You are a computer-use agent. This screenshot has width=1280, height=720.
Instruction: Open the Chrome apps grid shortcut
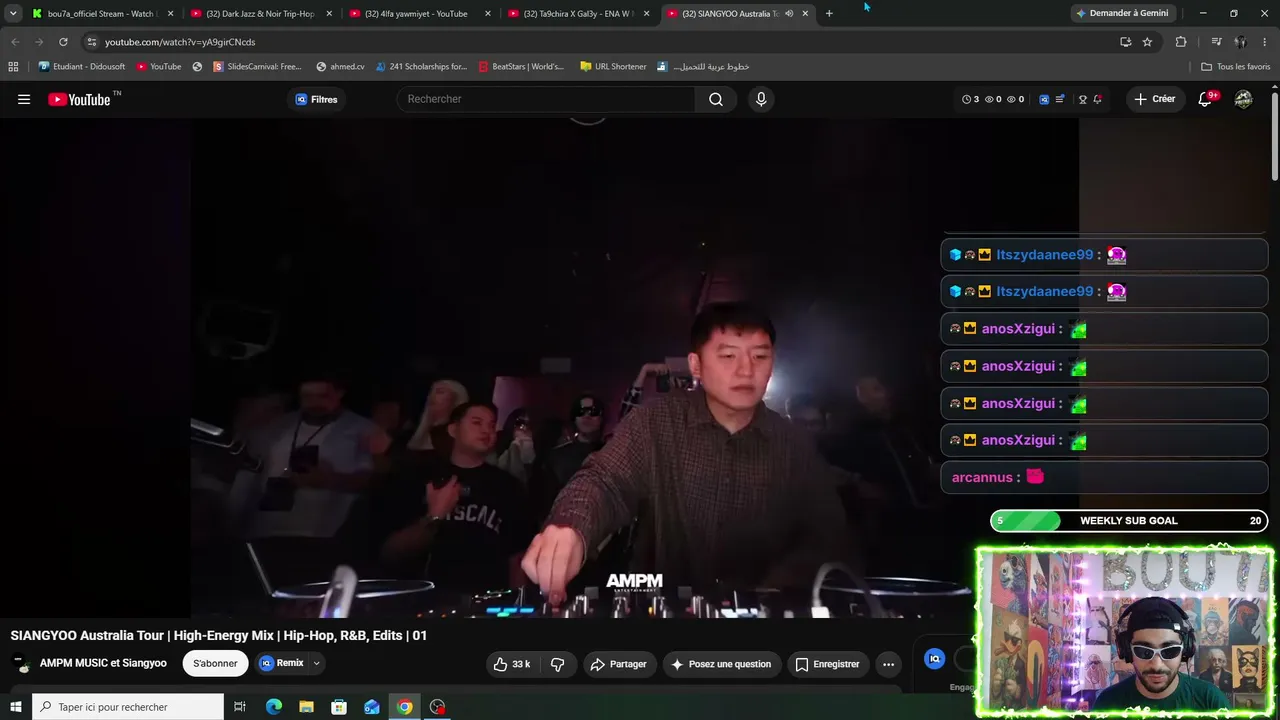pos(13,67)
